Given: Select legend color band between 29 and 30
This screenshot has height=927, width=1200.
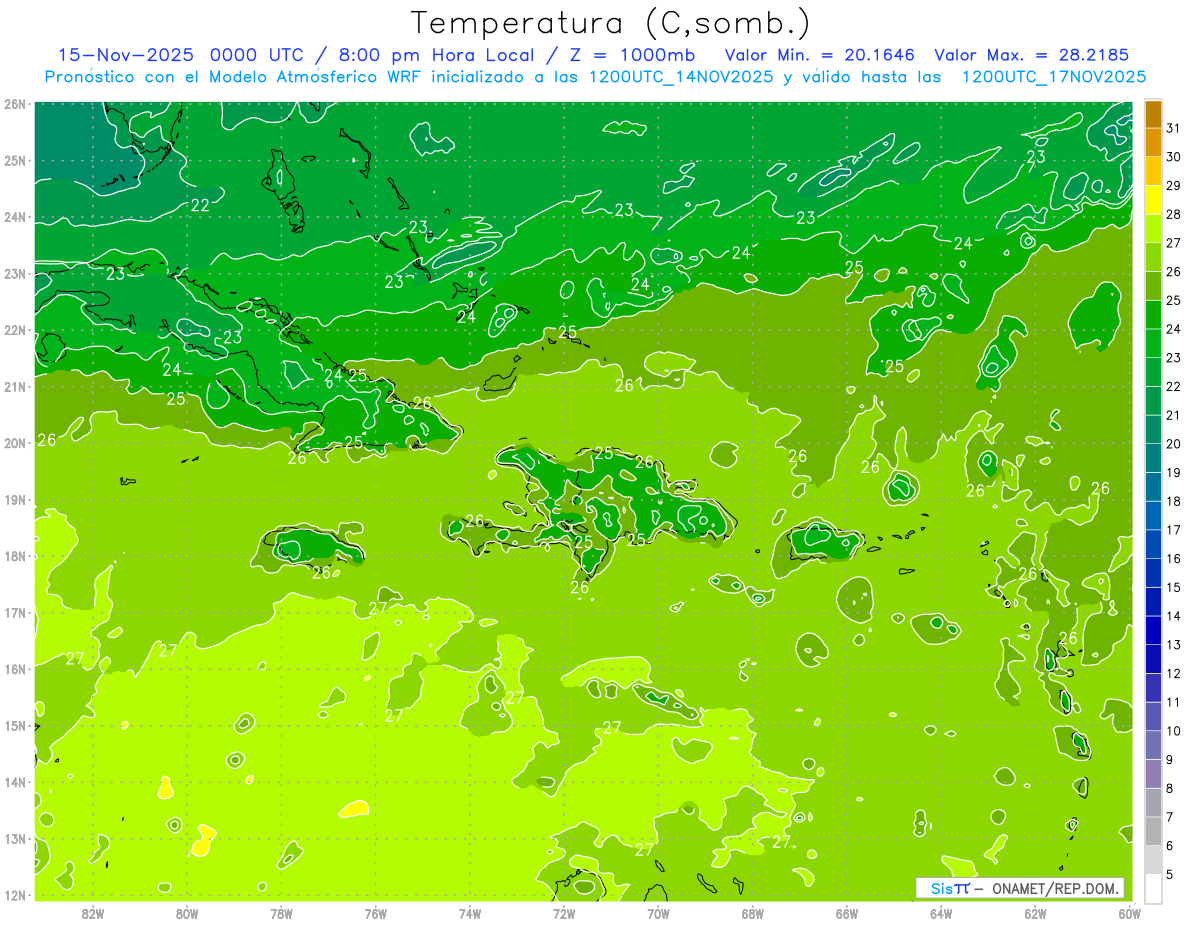Looking at the screenshot, I should (1153, 171).
